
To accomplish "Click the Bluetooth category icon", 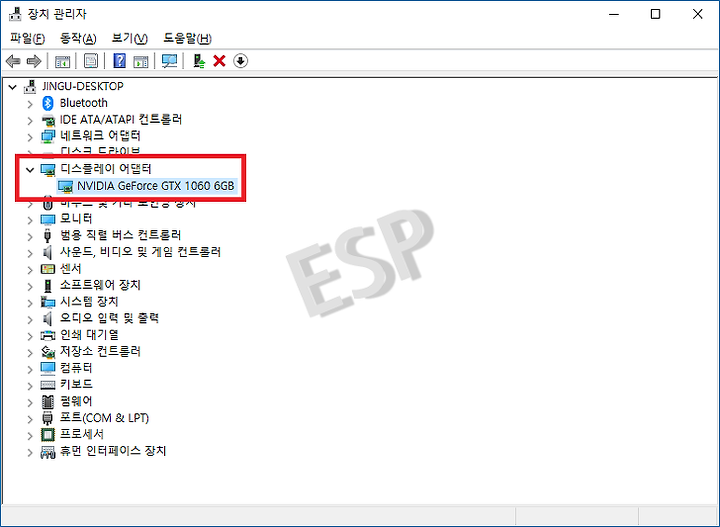I will [x=48, y=103].
